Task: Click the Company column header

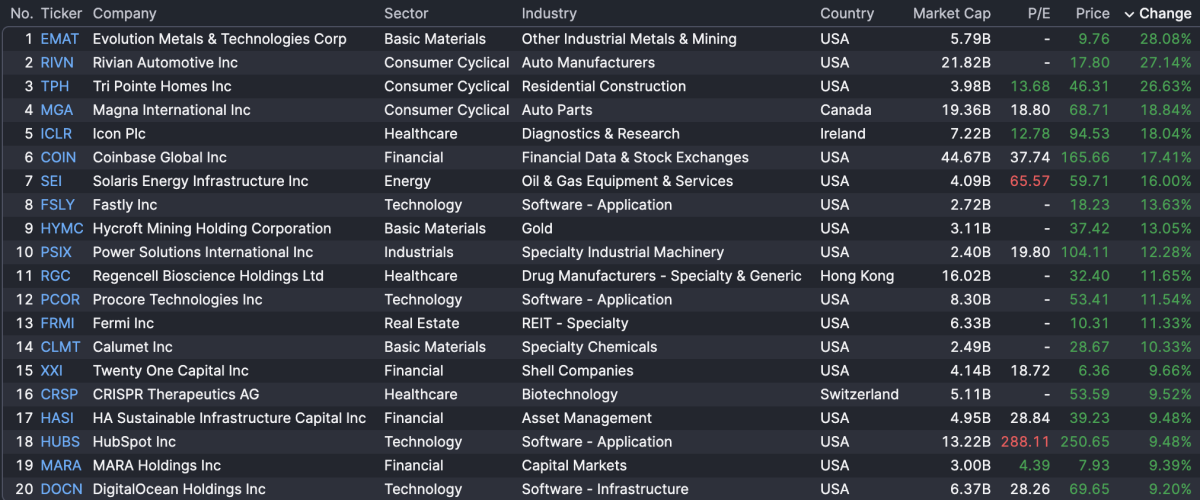Action: [124, 14]
